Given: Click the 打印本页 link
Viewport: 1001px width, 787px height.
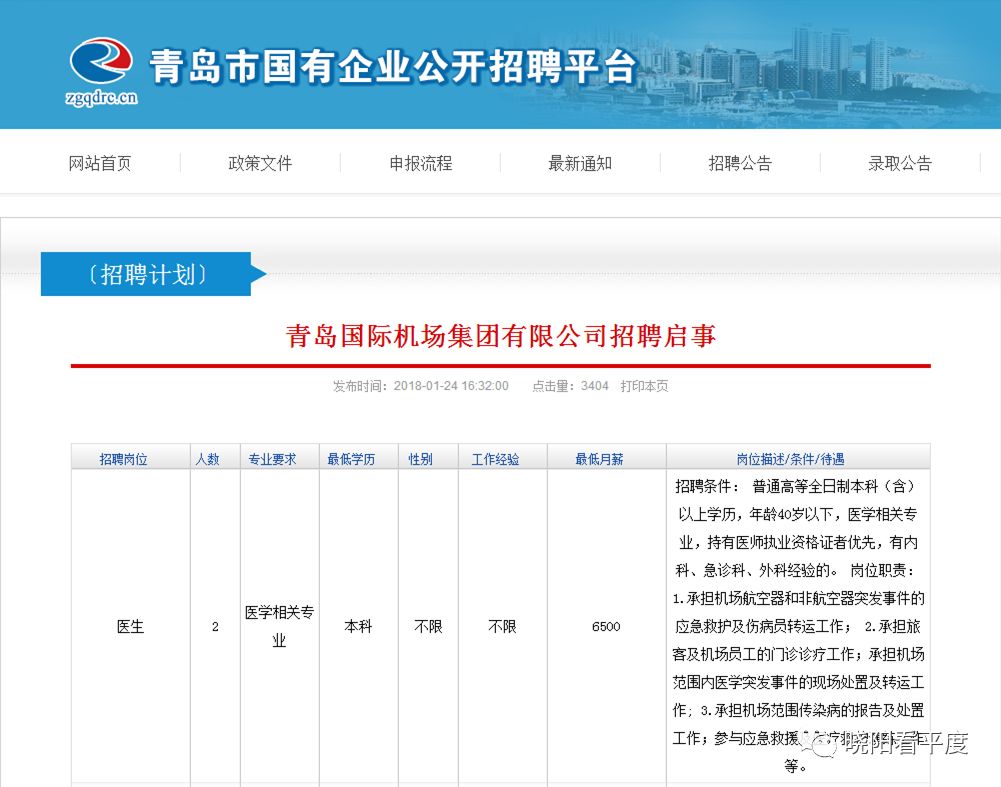Looking at the screenshot, I should [x=644, y=386].
